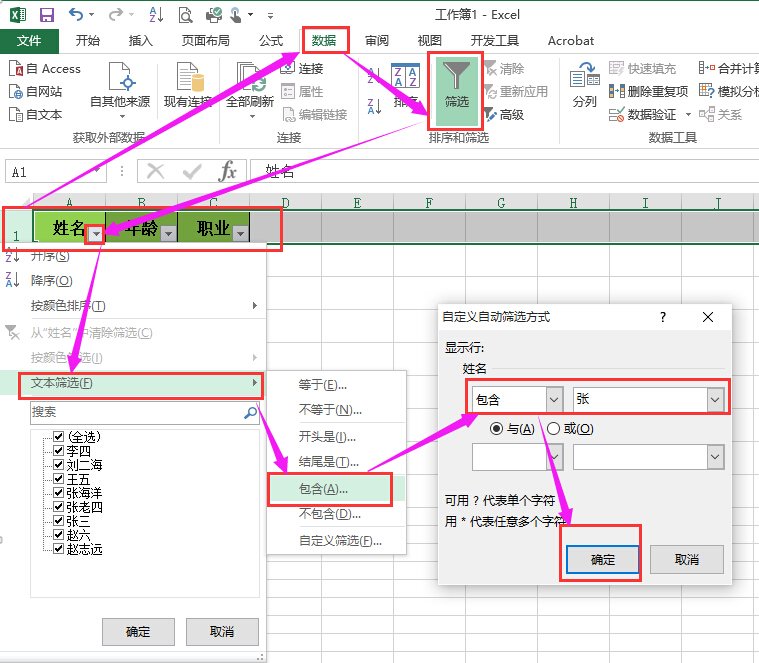Open the 包含 condition dropdown

coord(555,400)
